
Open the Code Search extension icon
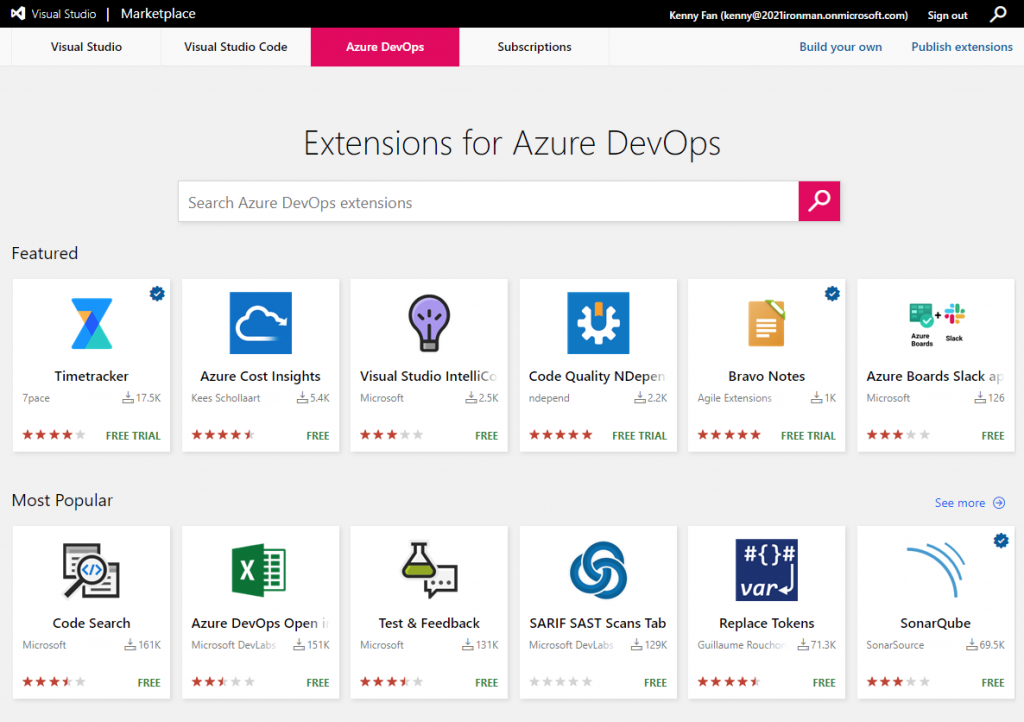(x=91, y=570)
